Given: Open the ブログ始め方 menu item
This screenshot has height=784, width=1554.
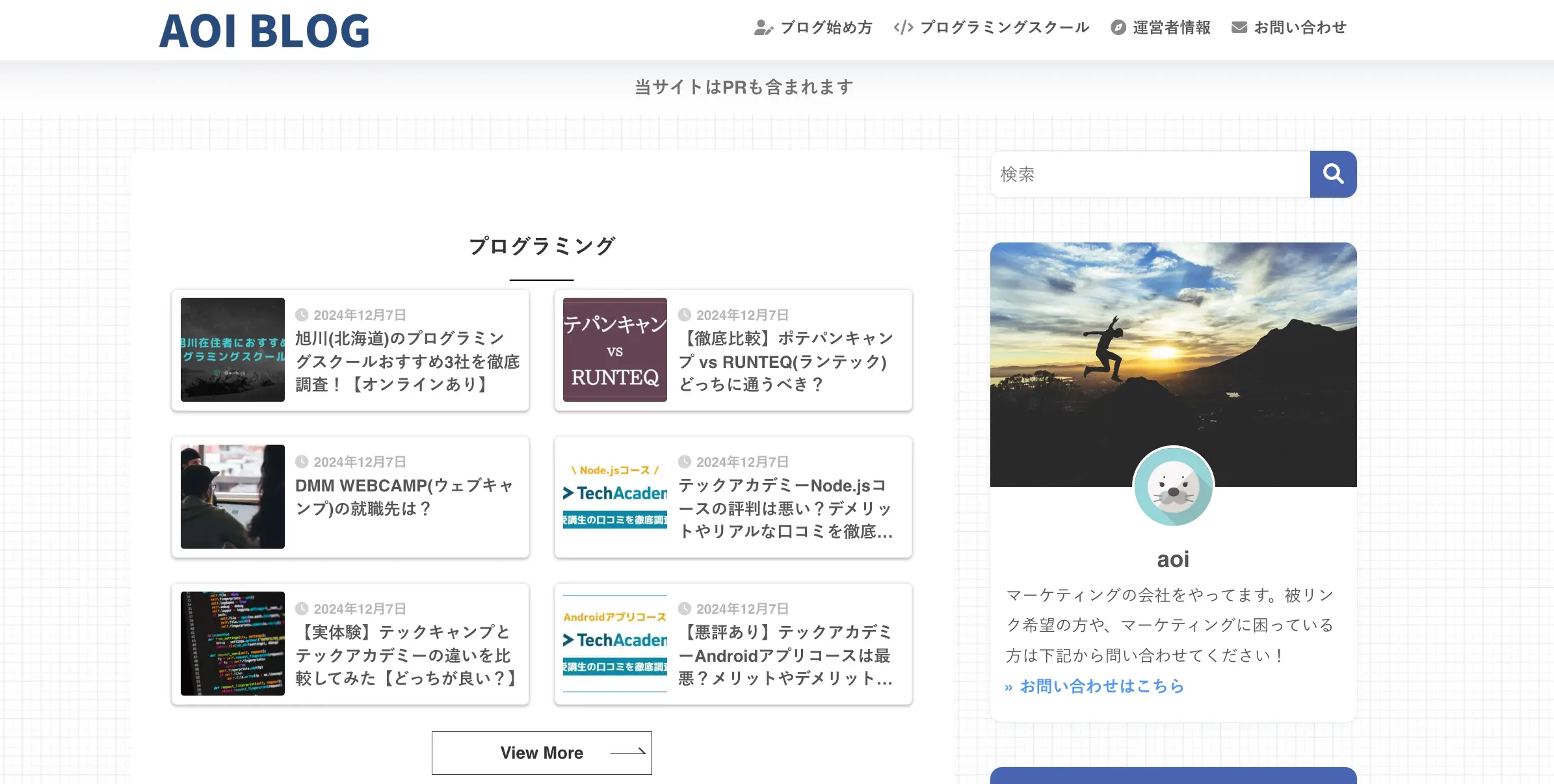Looking at the screenshot, I should 826,27.
